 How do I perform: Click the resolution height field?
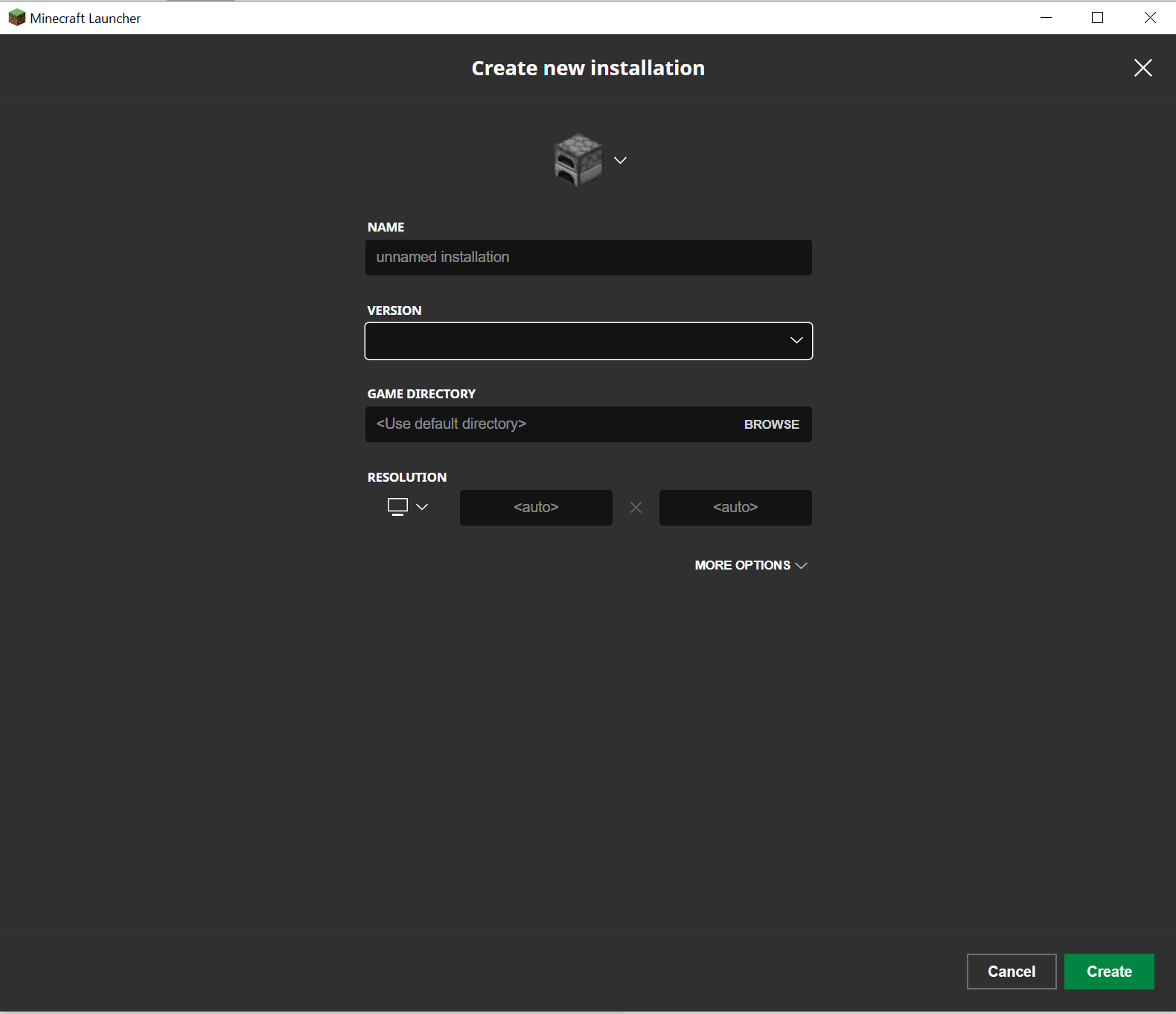point(735,508)
